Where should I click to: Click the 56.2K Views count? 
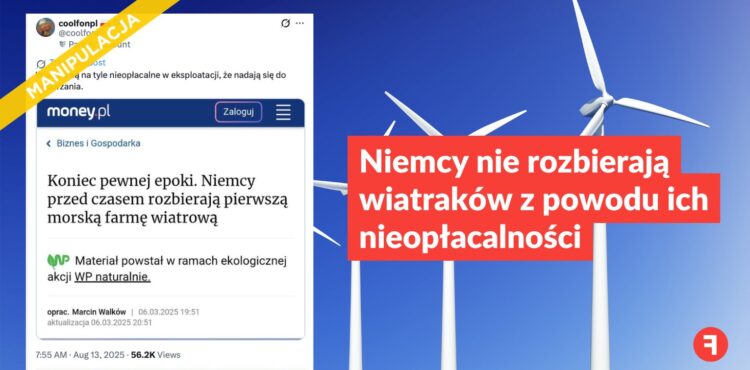[156, 355]
